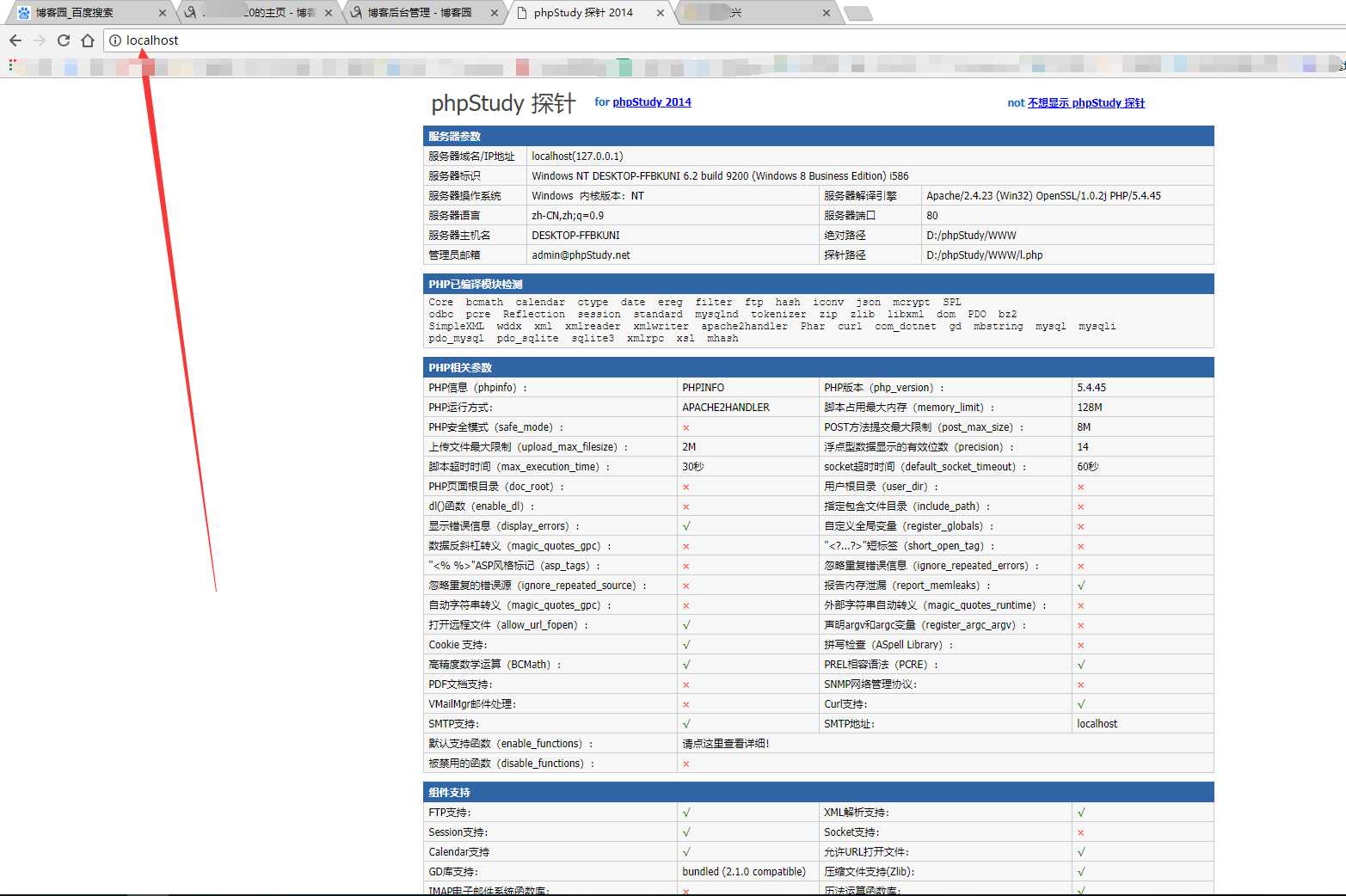Screen dimensions: 1346x896
Task: Click the max_execution_time value 30秒
Action: pos(693,467)
